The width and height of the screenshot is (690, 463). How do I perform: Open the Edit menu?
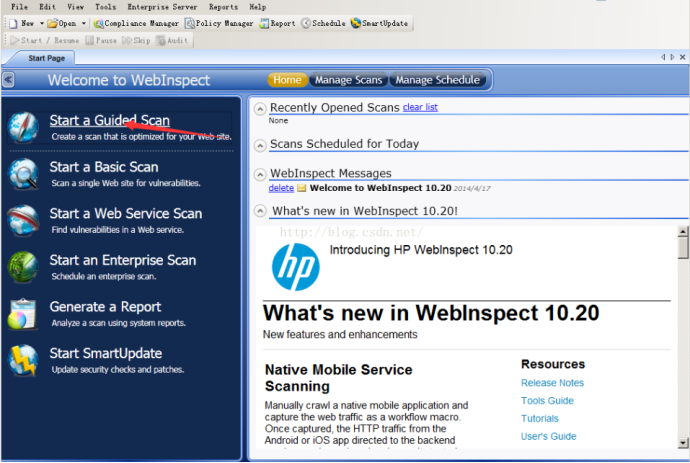[48, 7]
